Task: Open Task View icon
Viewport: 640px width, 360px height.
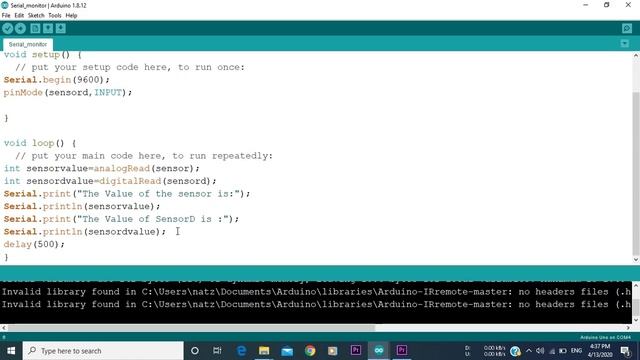Action: (x=217, y=351)
